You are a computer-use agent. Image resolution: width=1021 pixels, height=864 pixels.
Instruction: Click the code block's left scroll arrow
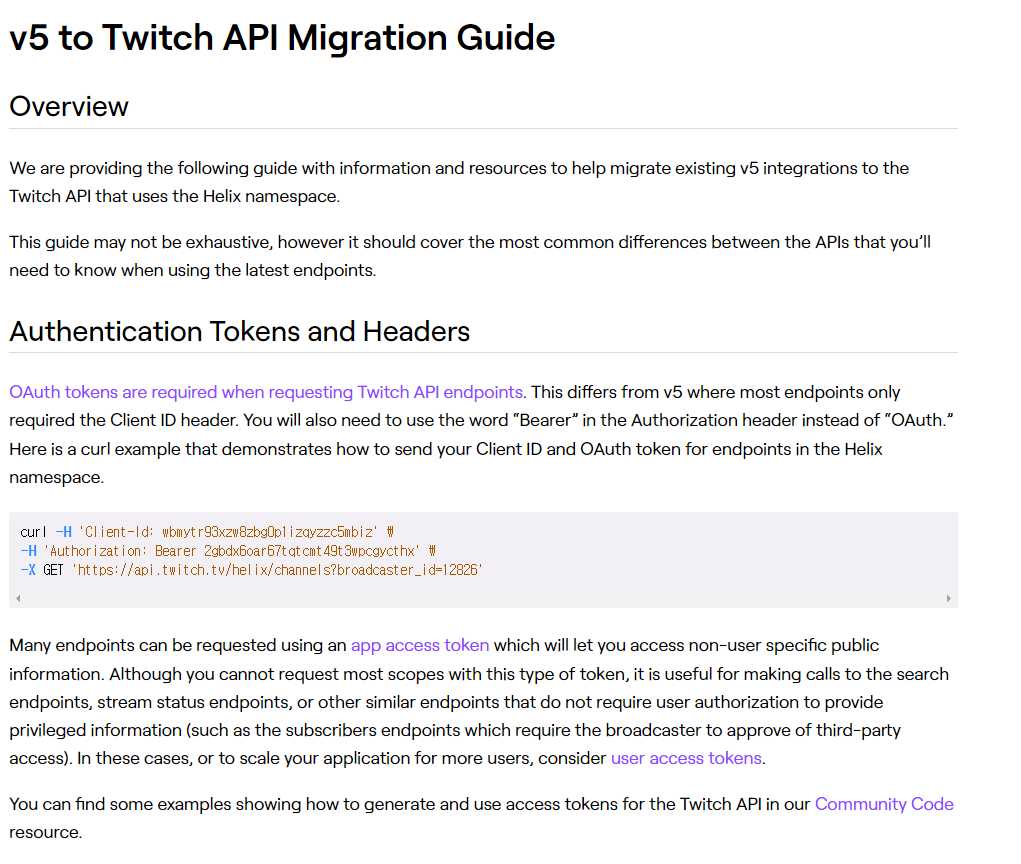pyautogui.click(x=18, y=598)
